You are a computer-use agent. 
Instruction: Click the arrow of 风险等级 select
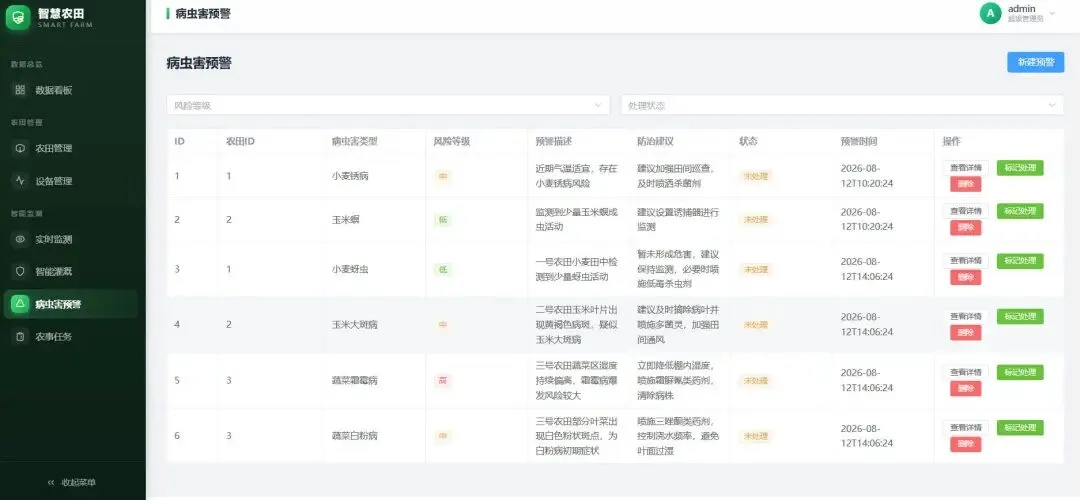point(598,105)
